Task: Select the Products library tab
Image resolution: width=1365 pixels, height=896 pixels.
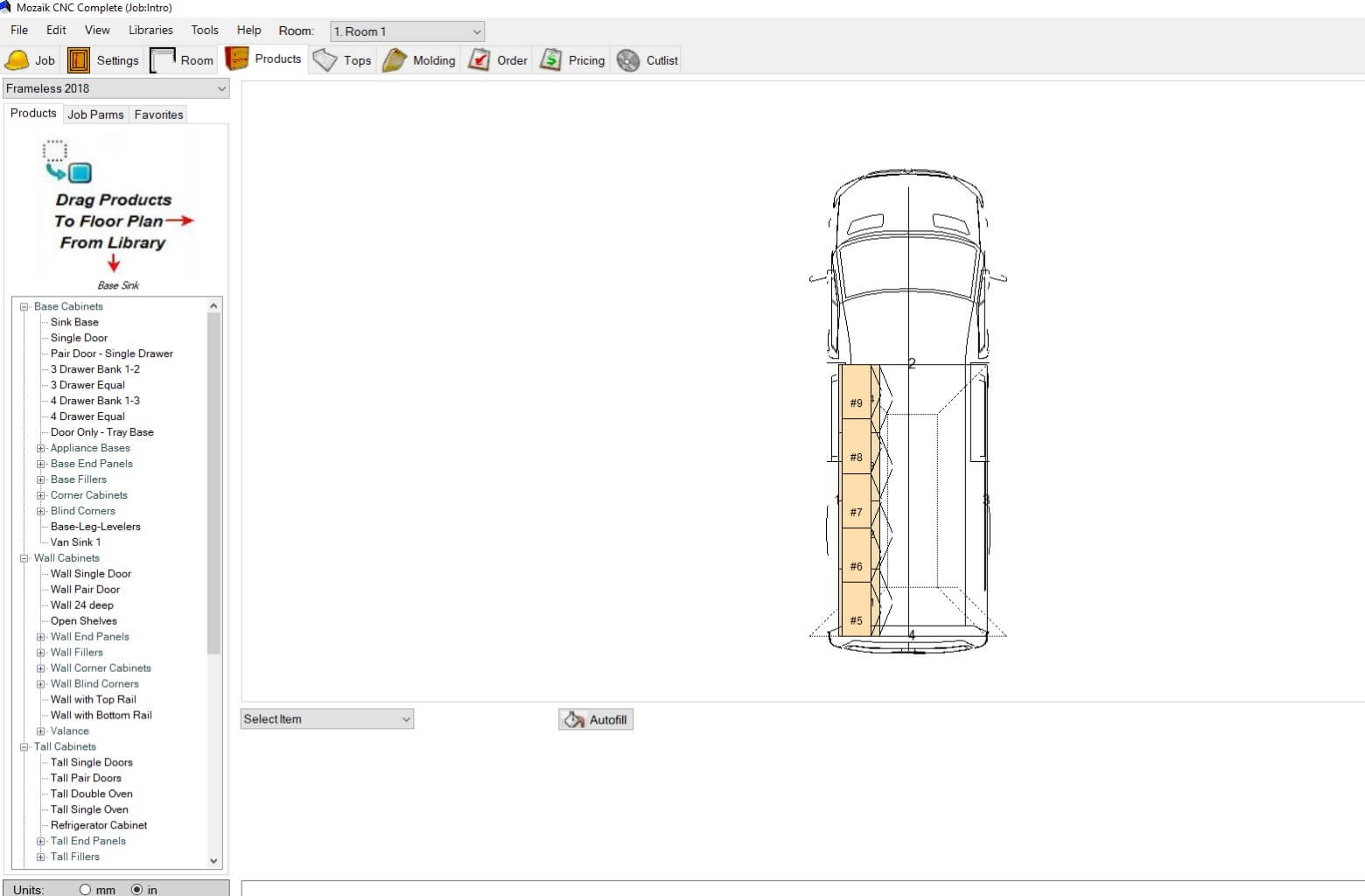Action: coord(33,113)
